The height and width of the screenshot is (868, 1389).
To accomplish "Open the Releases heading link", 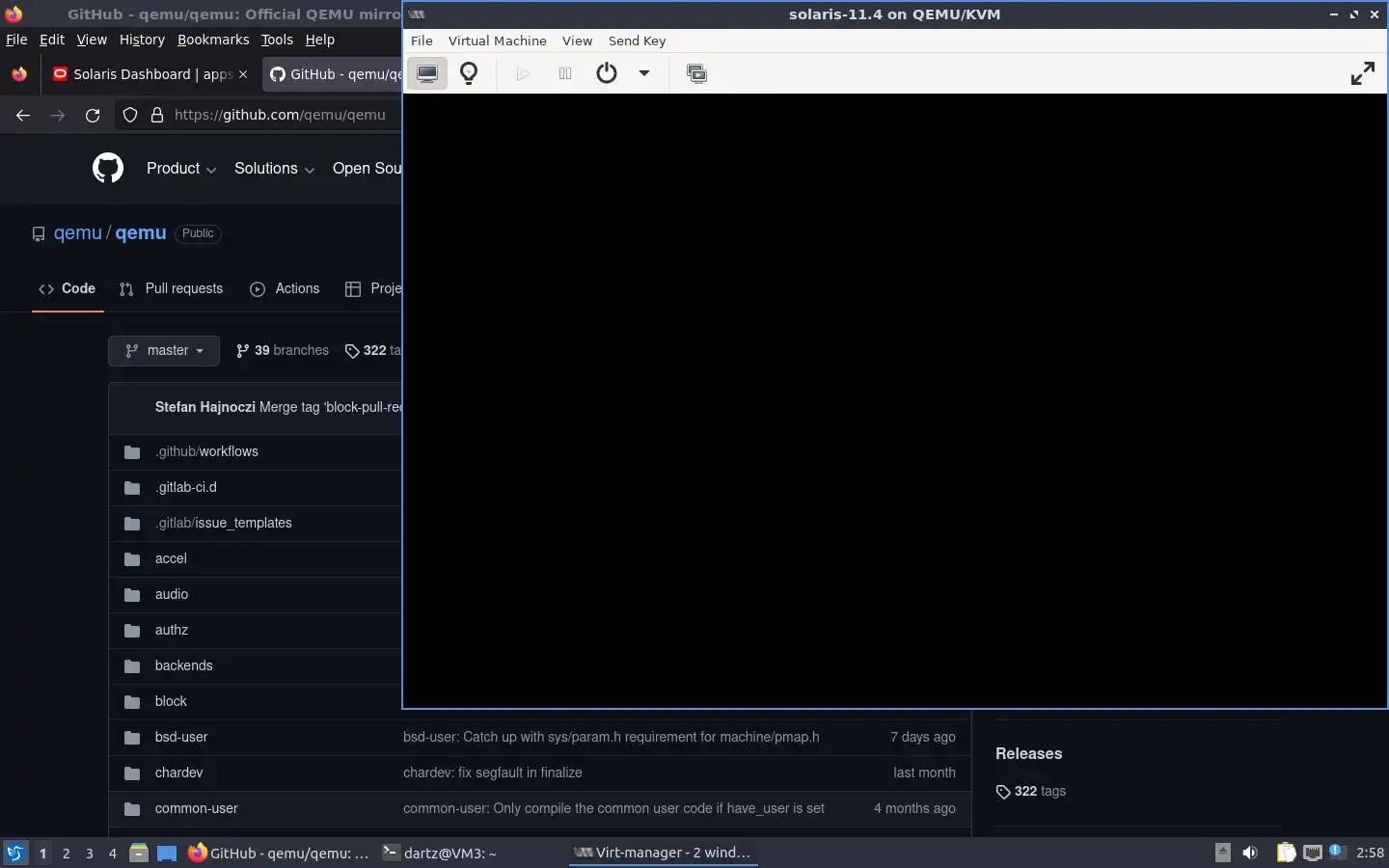I will [1028, 753].
